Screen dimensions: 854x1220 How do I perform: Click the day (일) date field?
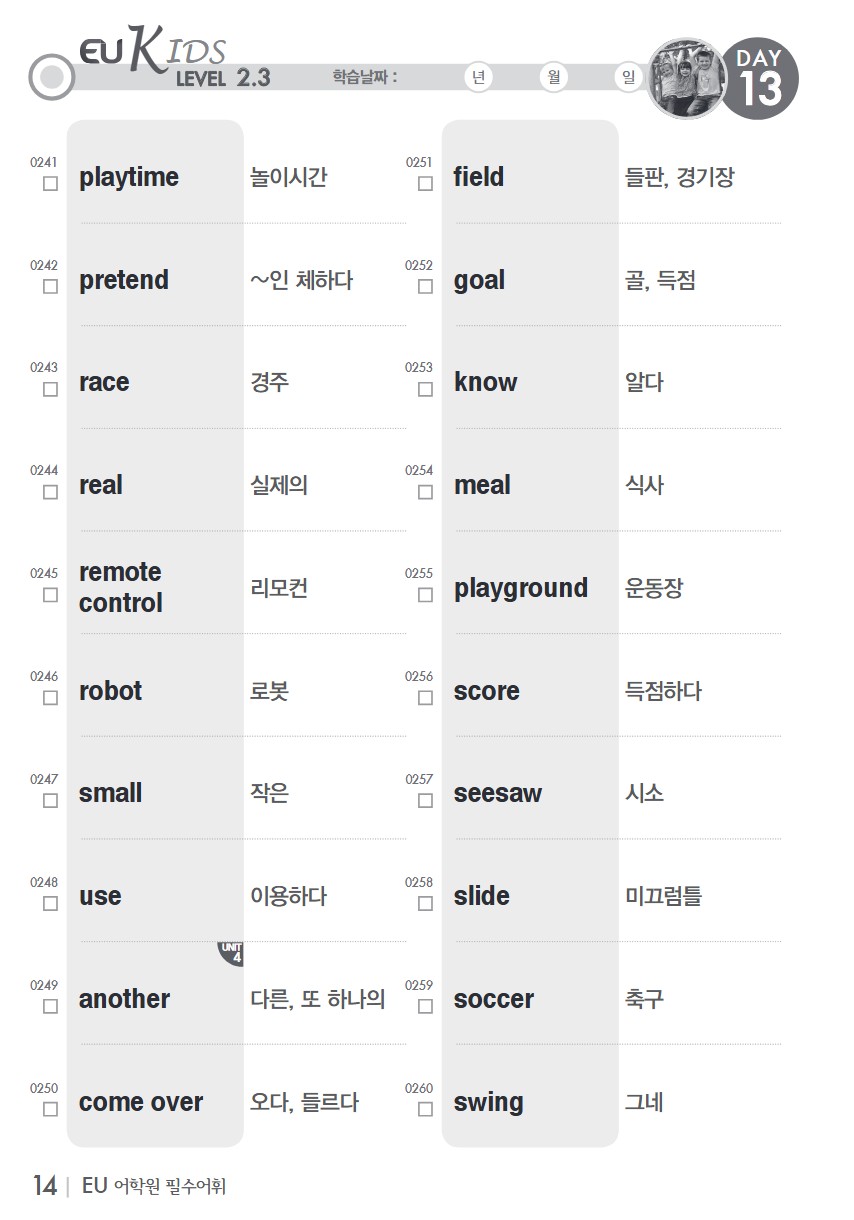point(627,78)
